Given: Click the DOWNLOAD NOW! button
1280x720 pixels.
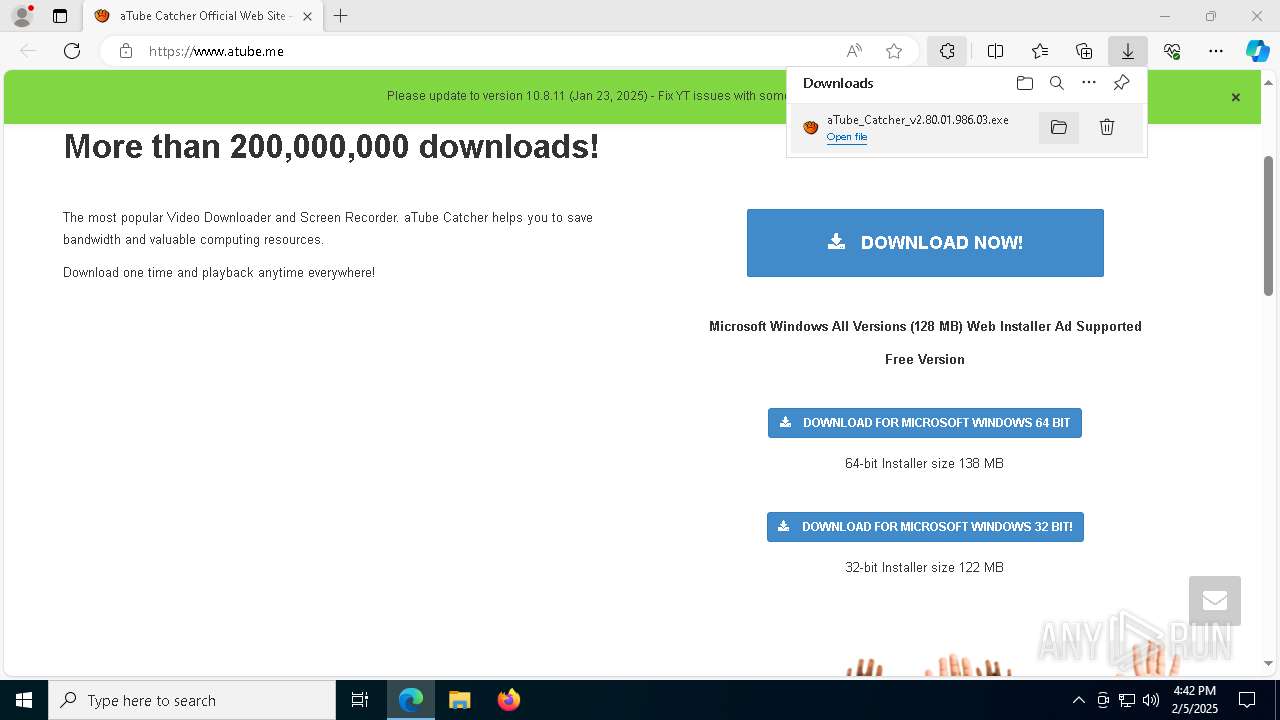Looking at the screenshot, I should (925, 243).
